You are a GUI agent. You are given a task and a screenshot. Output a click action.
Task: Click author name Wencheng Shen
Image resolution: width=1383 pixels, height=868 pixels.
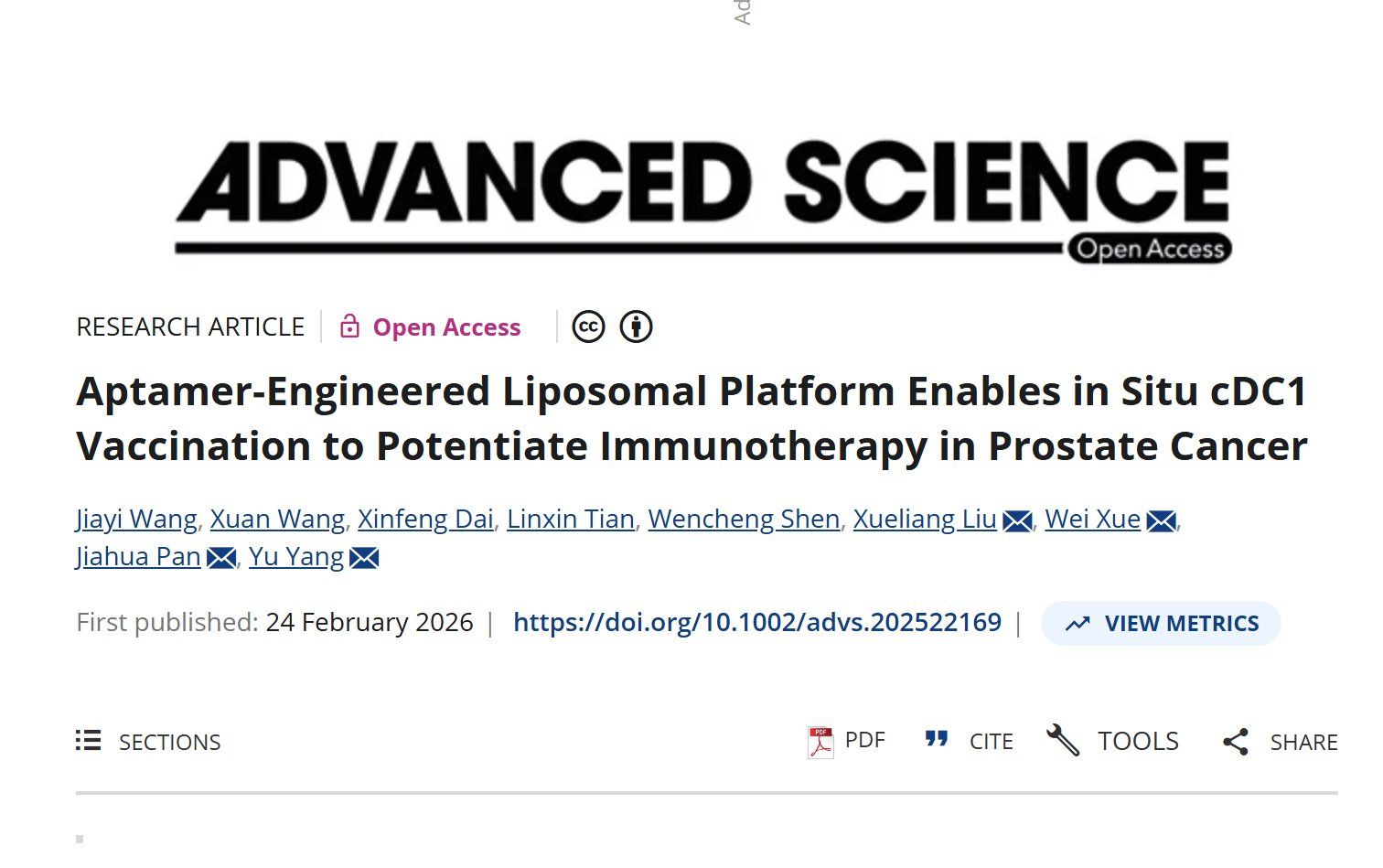[744, 520]
